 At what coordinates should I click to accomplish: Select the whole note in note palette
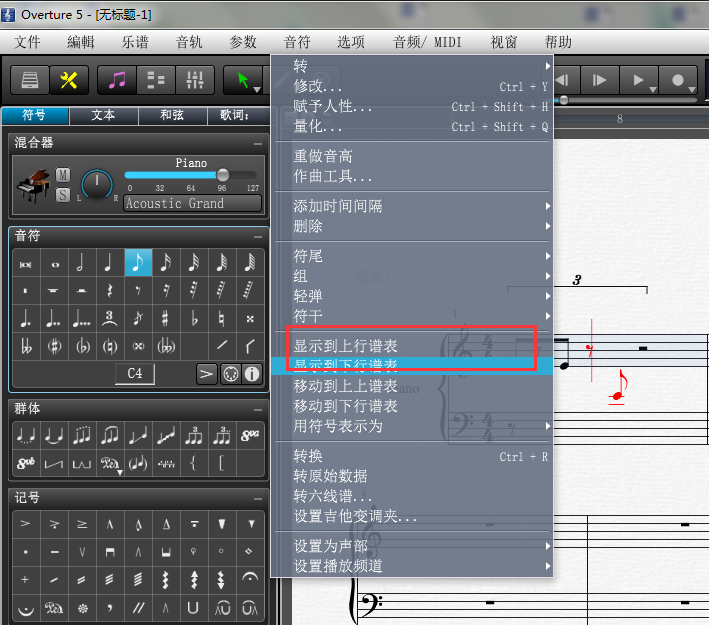[55, 264]
